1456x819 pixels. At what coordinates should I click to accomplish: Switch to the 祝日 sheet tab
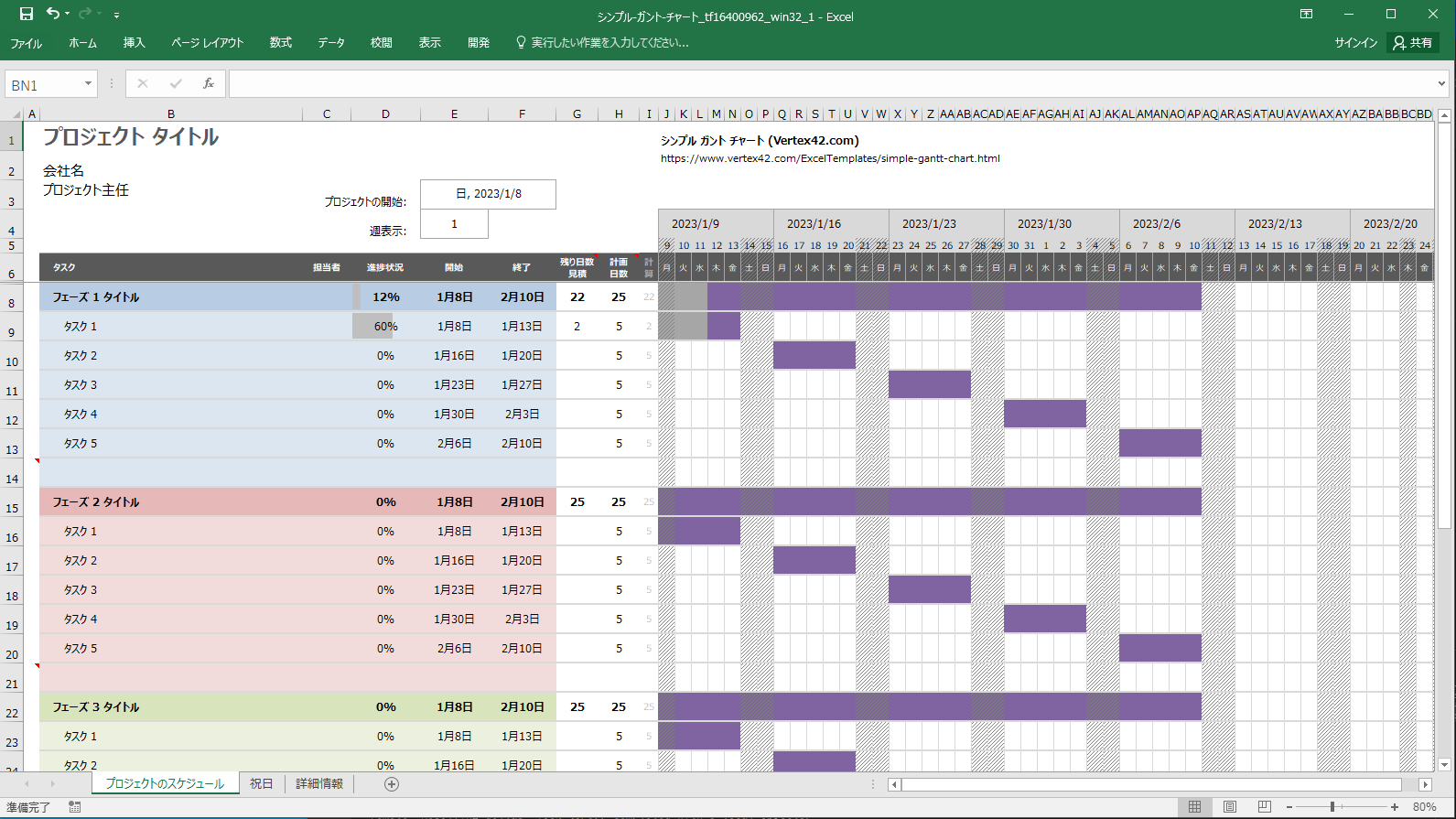click(x=262, y=784)
